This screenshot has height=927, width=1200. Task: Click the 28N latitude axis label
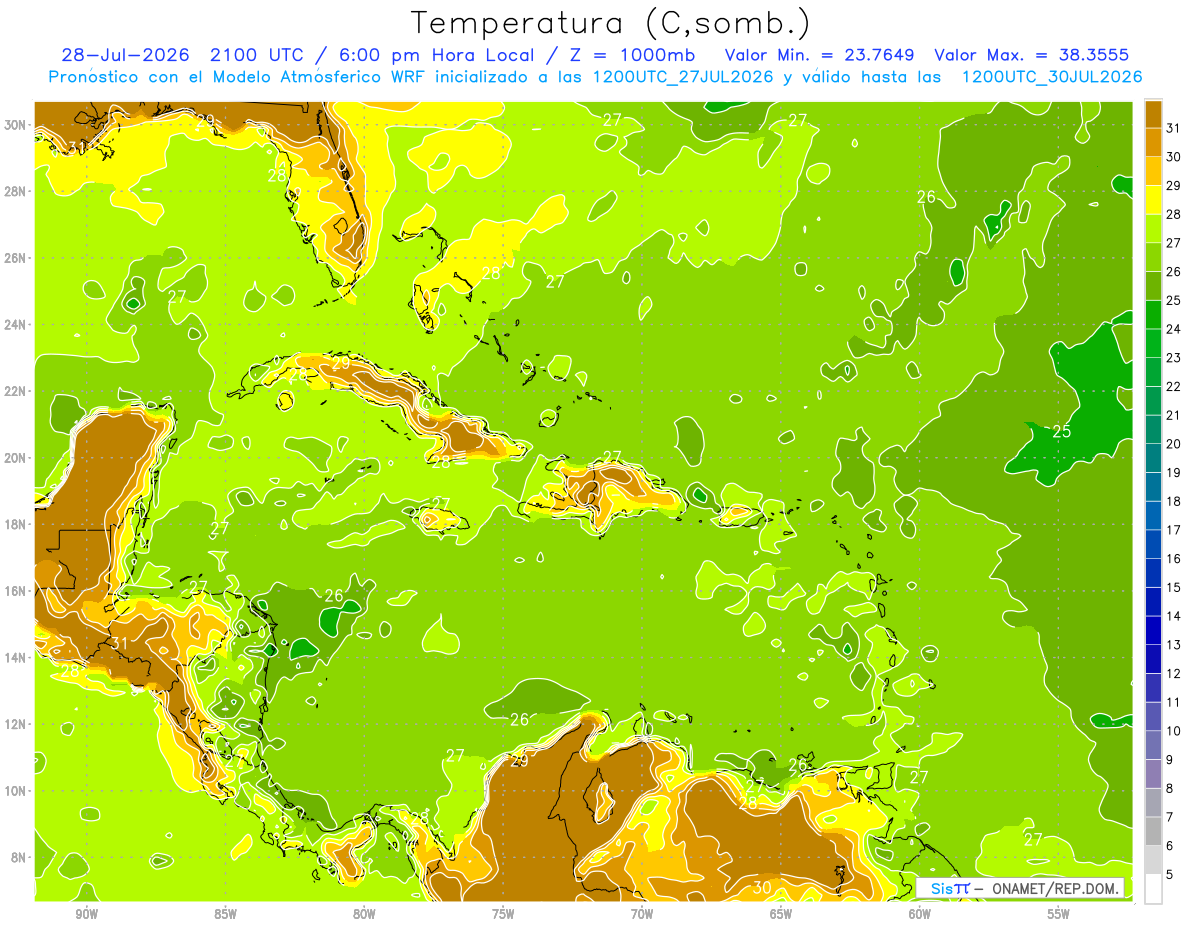15,191
